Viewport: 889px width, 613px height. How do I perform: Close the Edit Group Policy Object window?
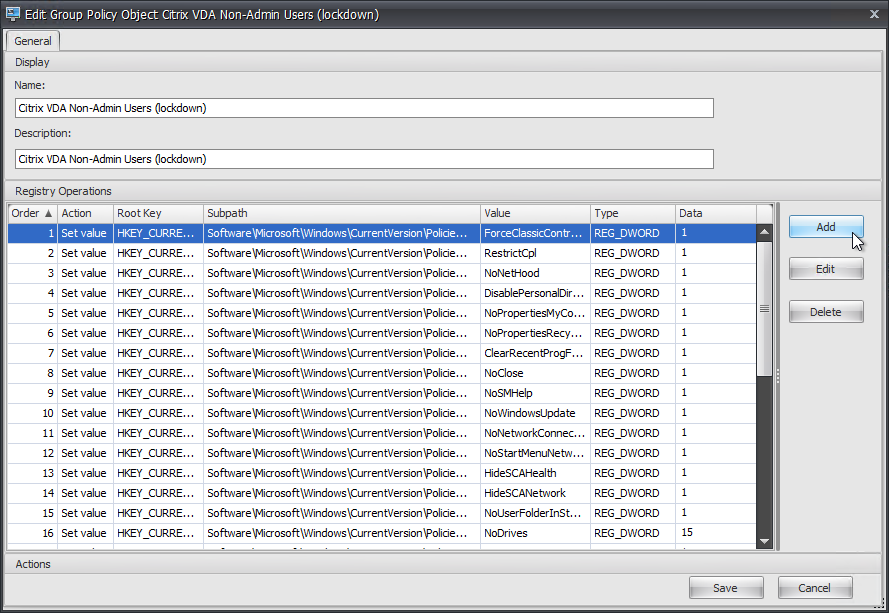coord(869,15)
